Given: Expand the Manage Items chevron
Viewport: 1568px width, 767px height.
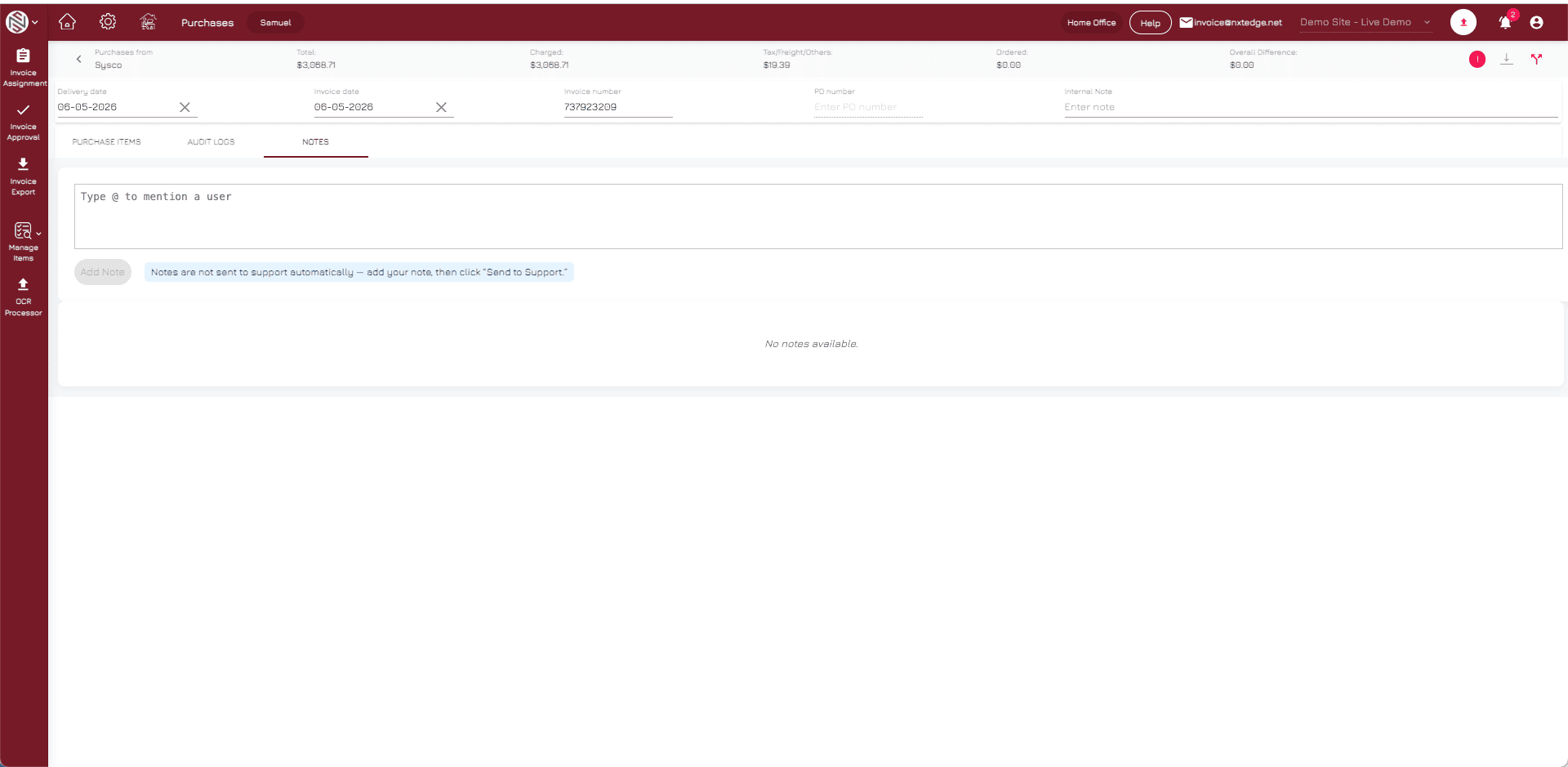Looking at the screenshot, I should pyautogui.click(x=38, y=234).
